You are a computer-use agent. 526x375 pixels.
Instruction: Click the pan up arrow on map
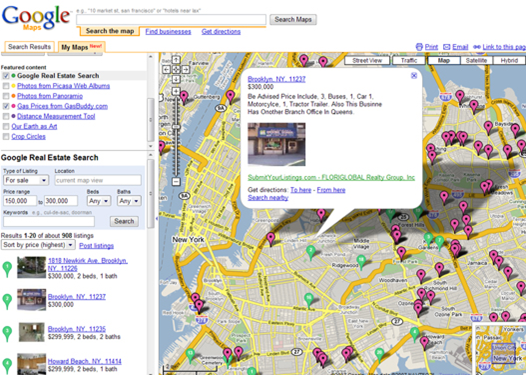[x=176, y=60]
